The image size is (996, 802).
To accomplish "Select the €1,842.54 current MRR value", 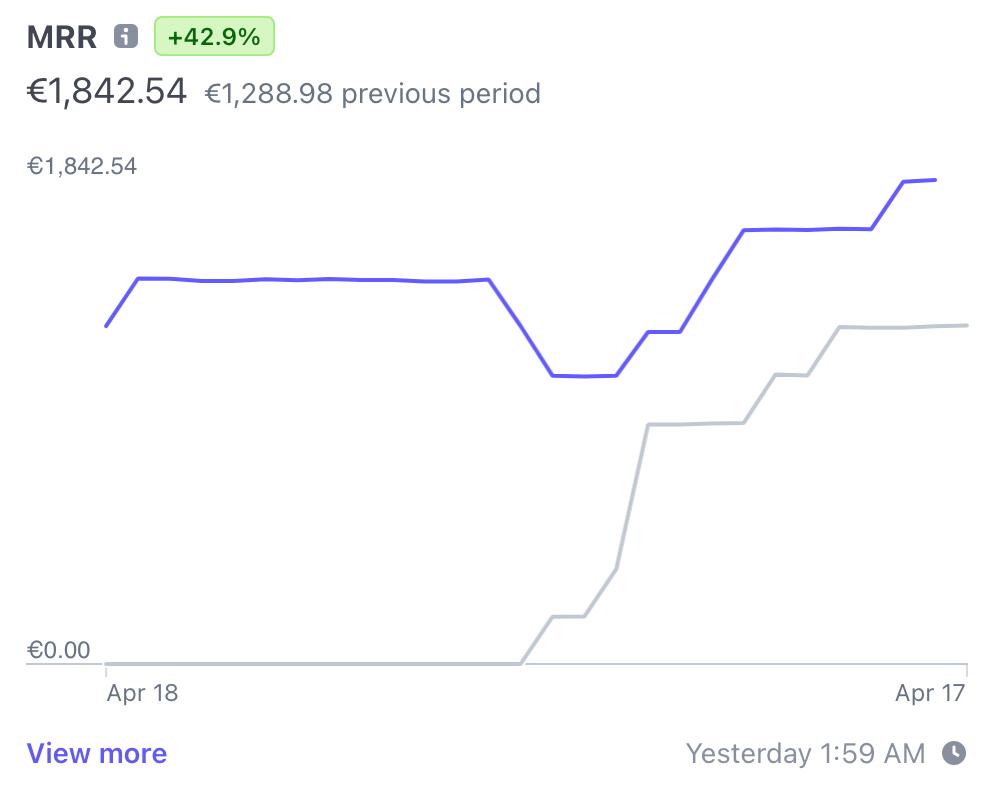I will (107, 92).
